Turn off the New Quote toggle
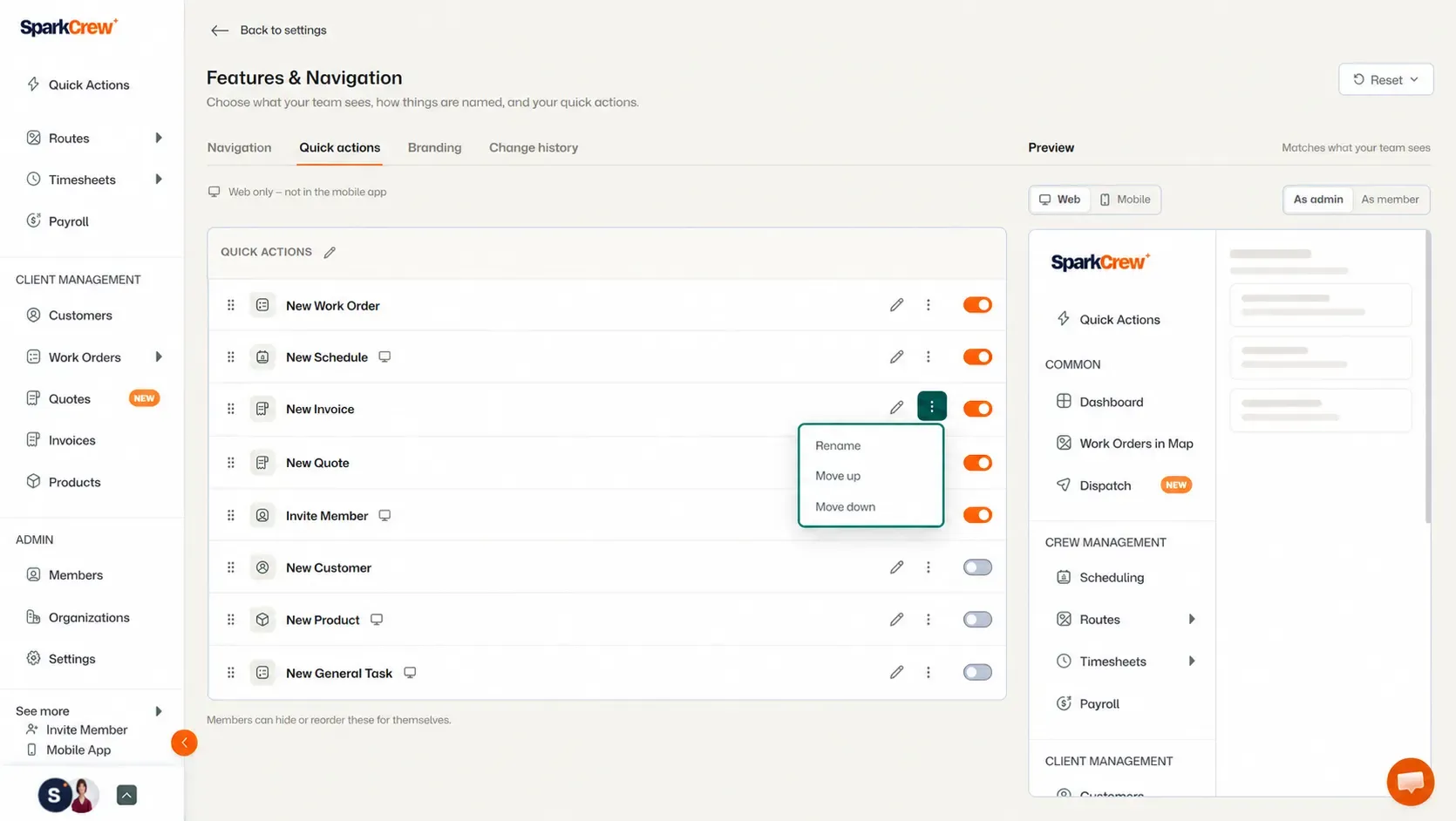This screenshot has height=821, width=1456. 977,463
